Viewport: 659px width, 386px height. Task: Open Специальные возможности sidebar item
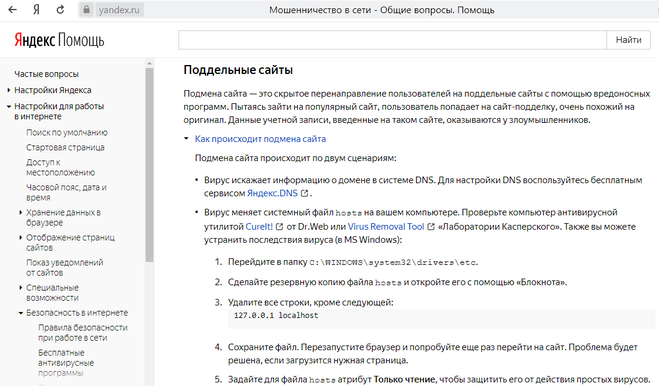click(x=52, y=293)
